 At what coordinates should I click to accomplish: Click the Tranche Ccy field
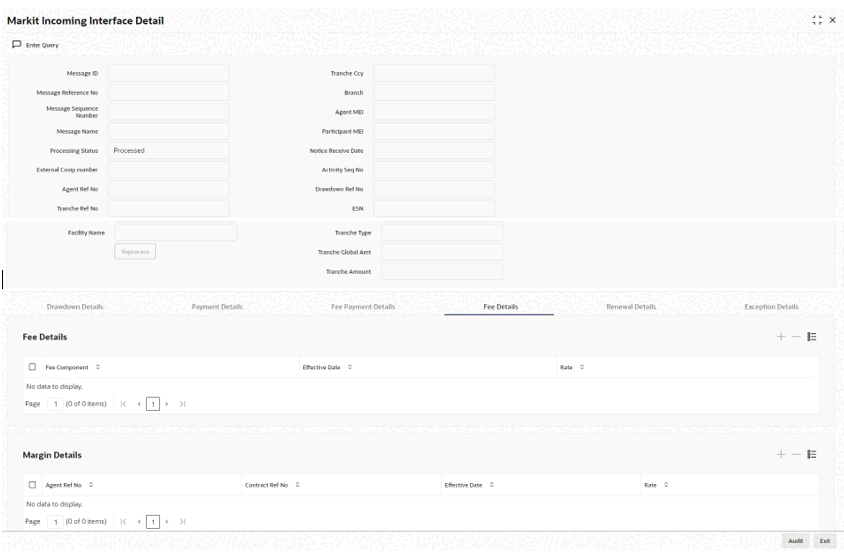[x=434, y=73]
